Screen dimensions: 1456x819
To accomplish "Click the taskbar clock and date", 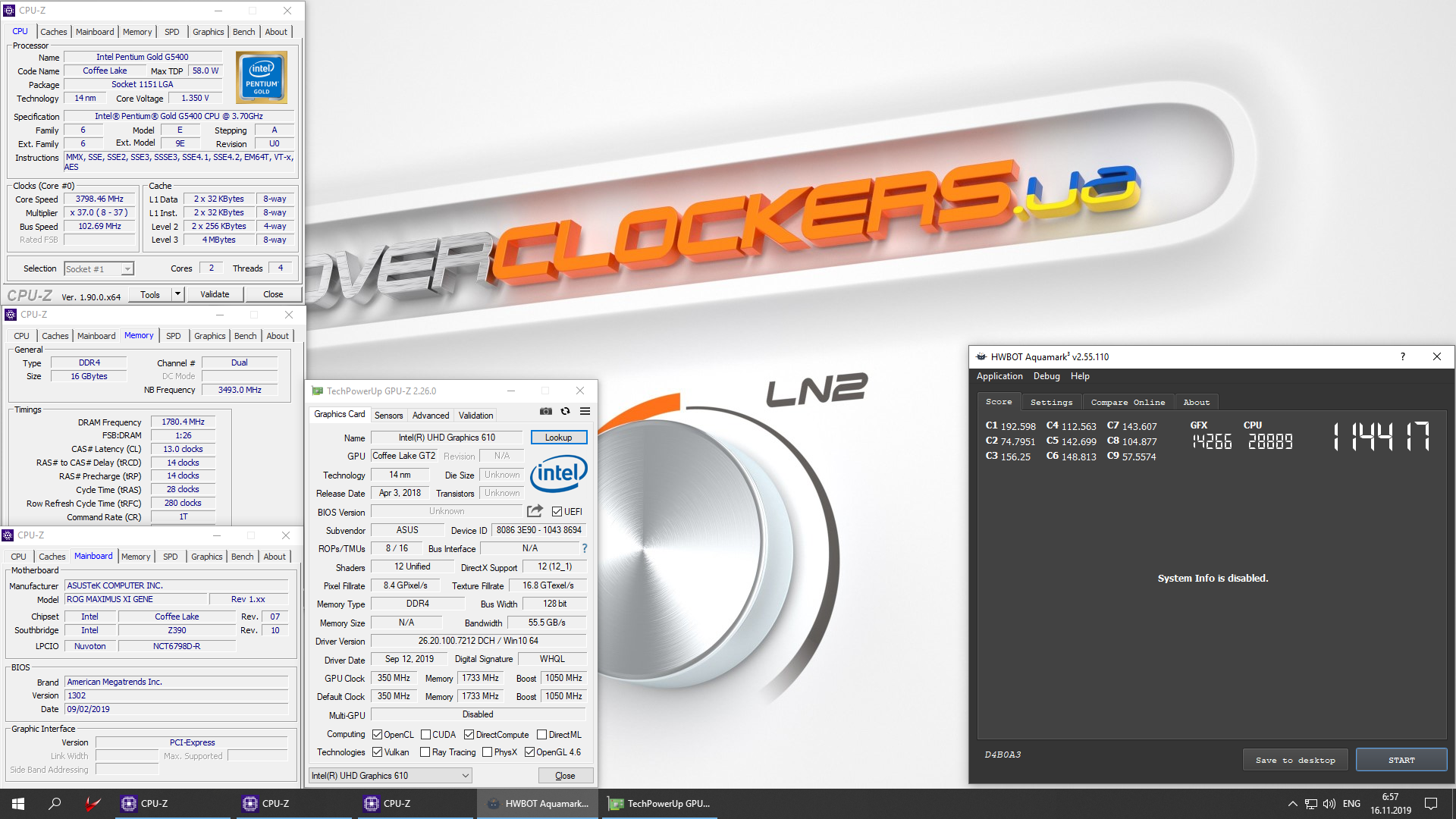I will 1390,804.
